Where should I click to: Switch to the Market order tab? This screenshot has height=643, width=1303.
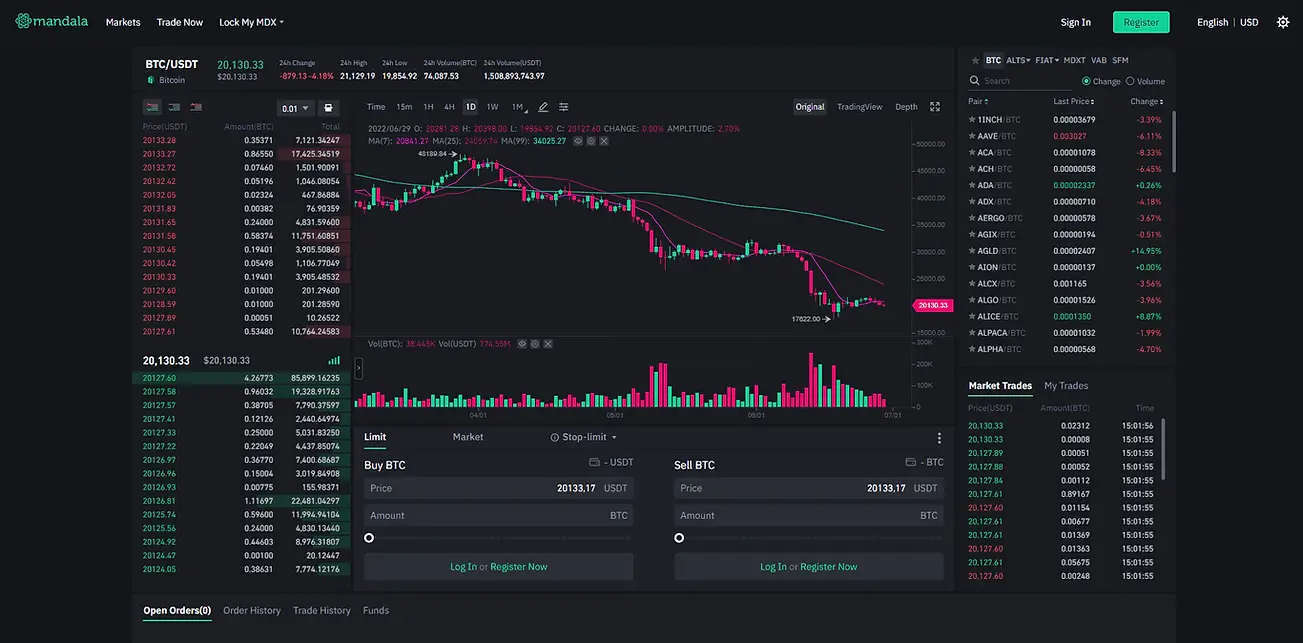coord(467,437)
